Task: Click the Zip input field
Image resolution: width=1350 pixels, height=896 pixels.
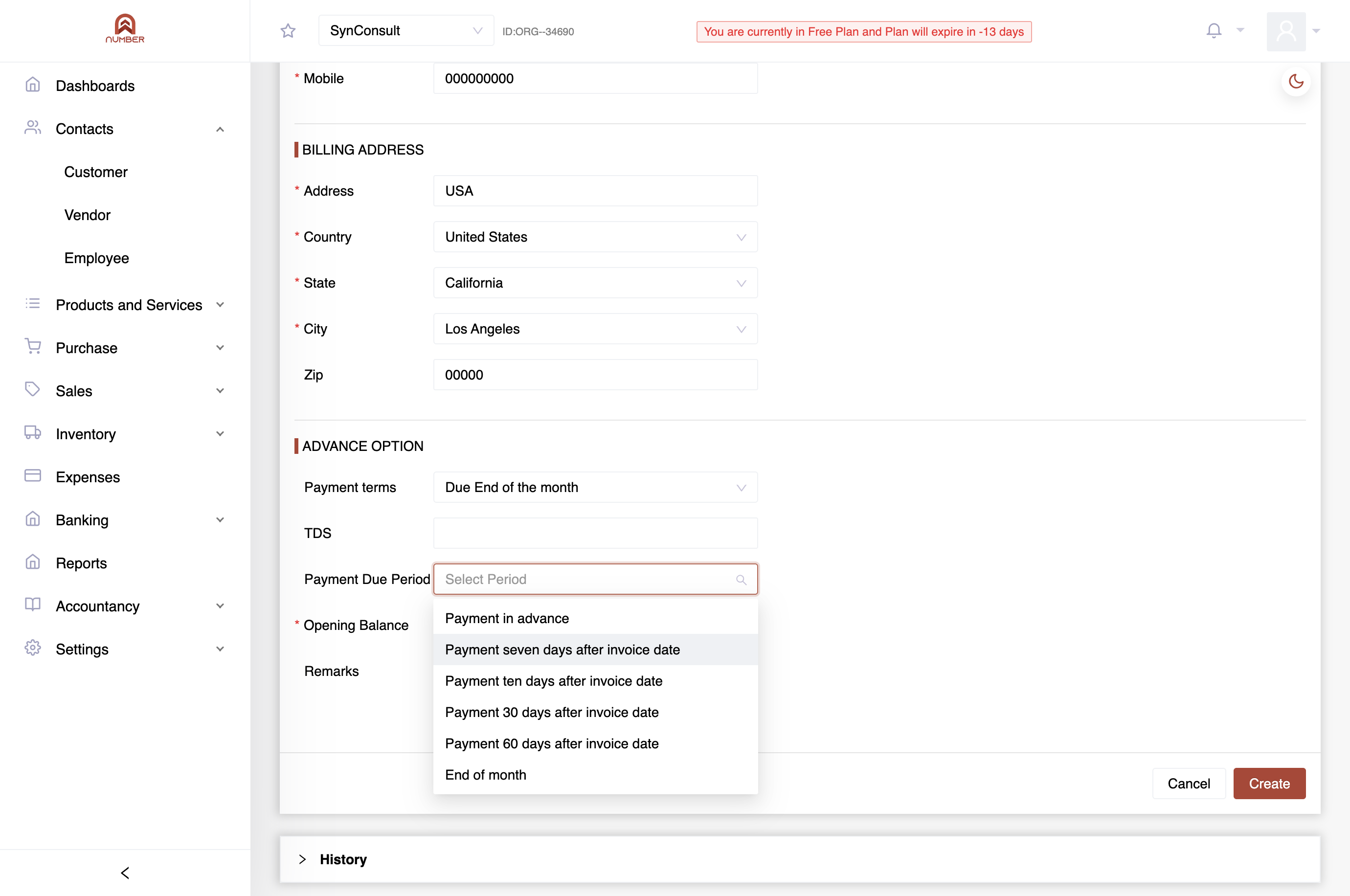Action: tap(595, 375)
